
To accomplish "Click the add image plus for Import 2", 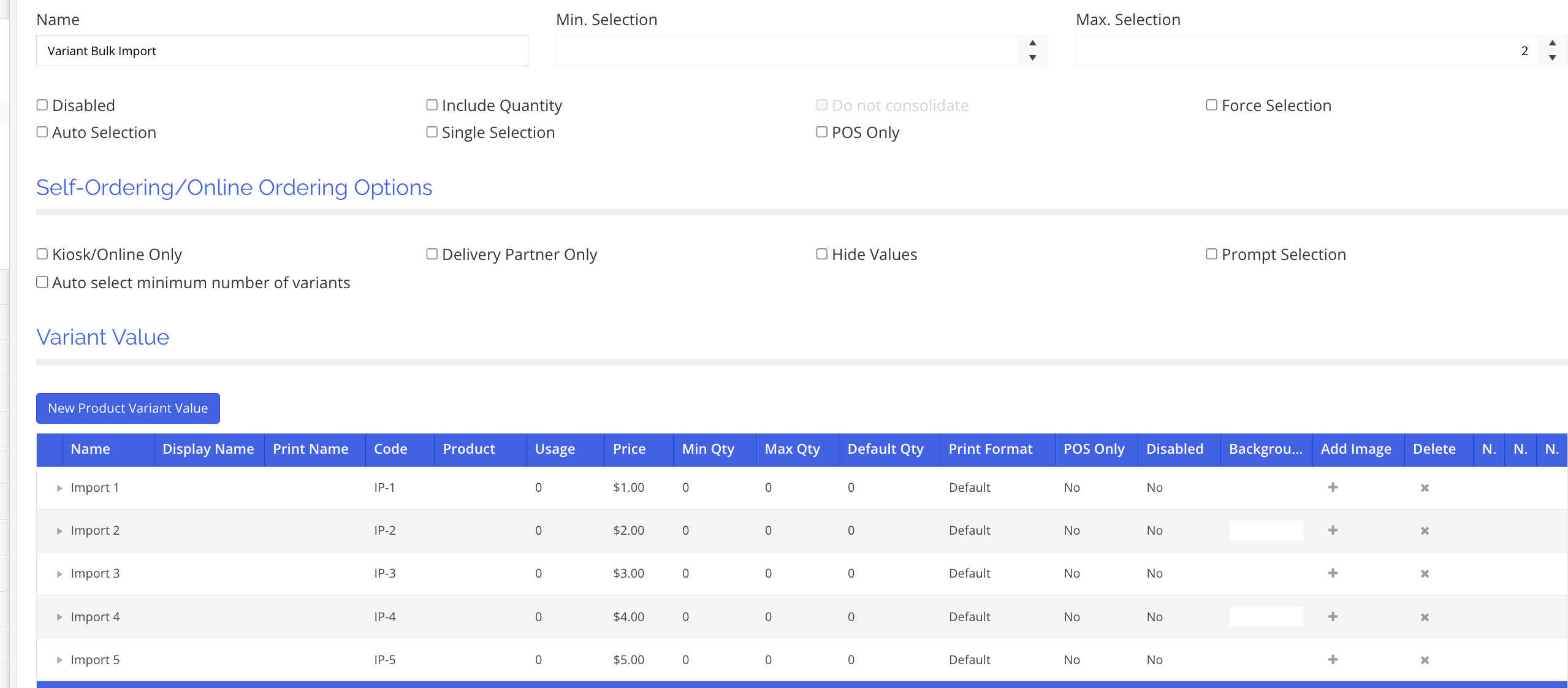I will click(x=1333, y=530).
